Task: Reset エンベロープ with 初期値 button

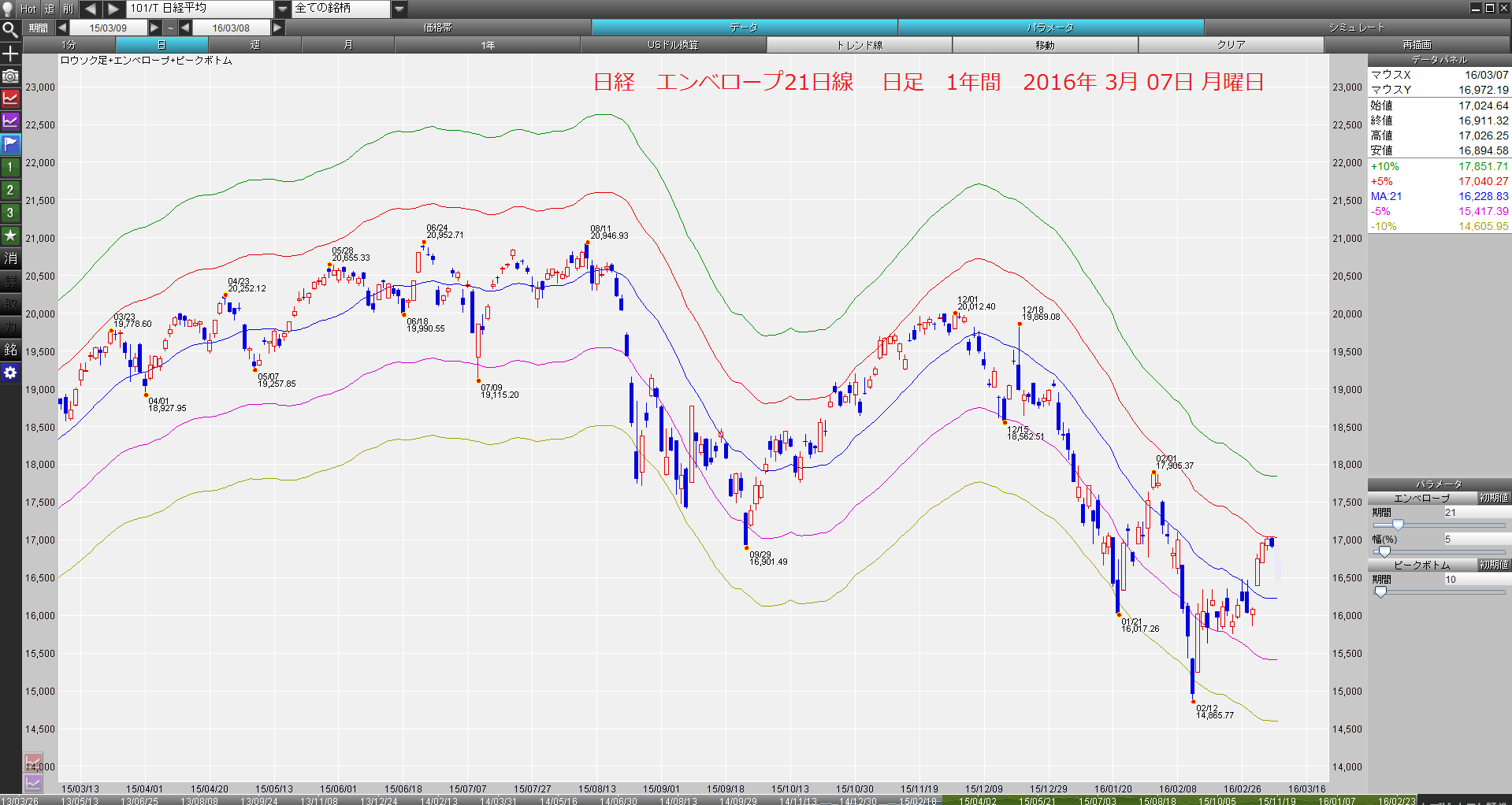Action: pos(1493,498)
